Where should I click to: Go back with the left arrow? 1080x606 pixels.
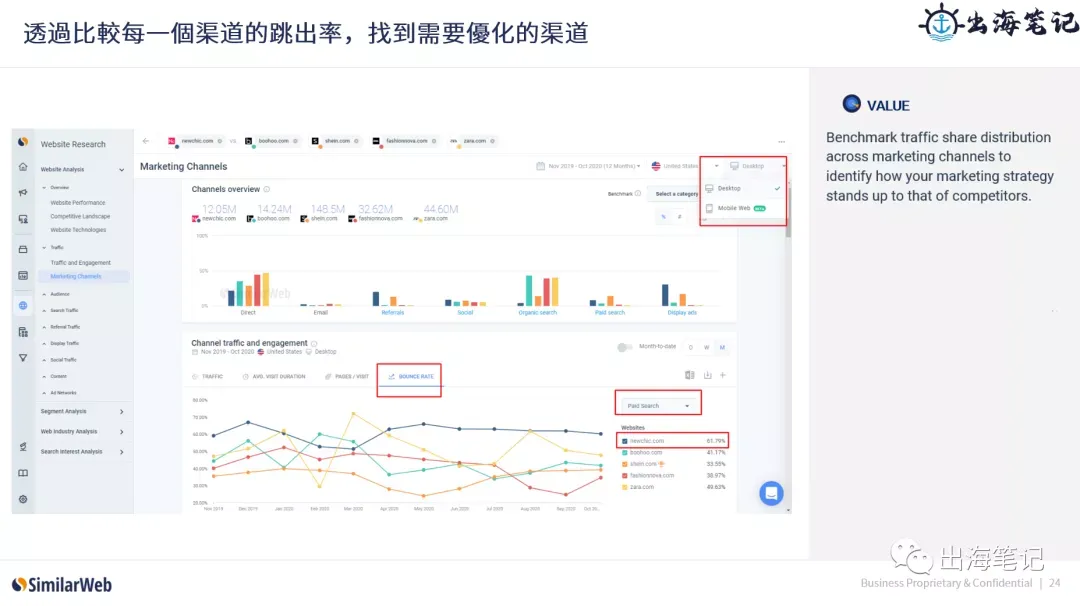point(145,141)
